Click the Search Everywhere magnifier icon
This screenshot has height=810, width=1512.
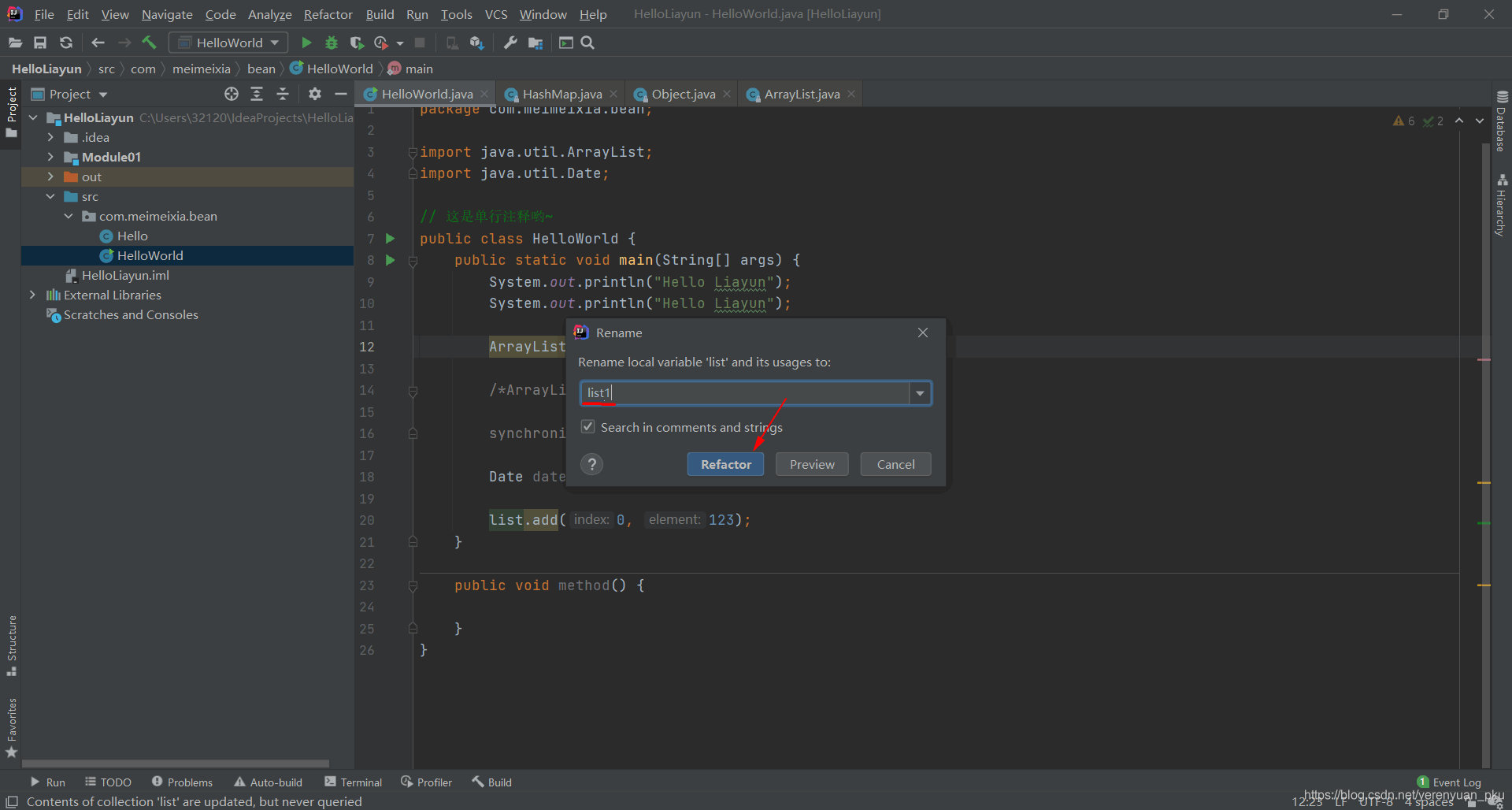pyautogui.click(x=587, y=43)
